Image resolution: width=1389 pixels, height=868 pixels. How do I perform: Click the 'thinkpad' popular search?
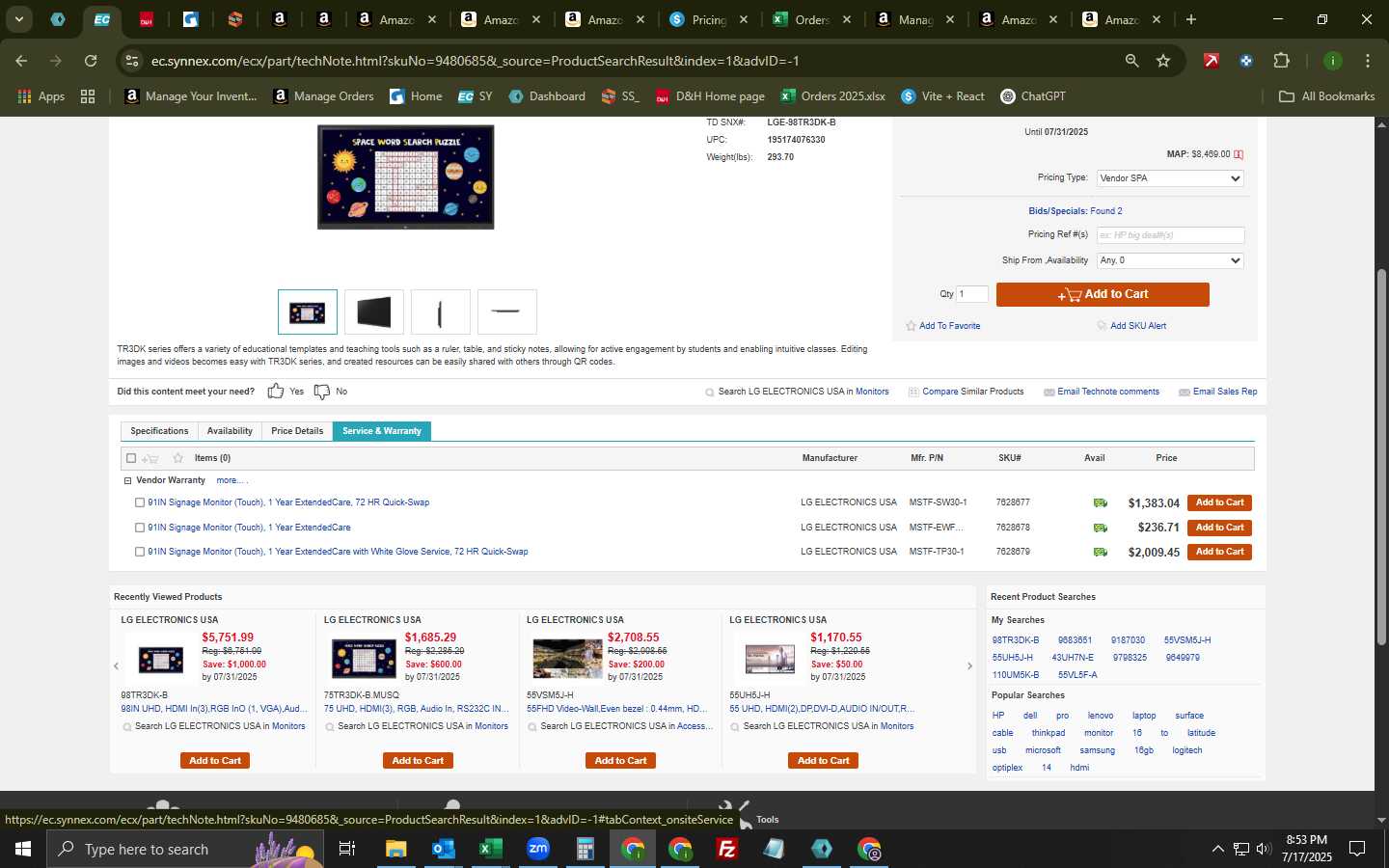coord(1049,733)
